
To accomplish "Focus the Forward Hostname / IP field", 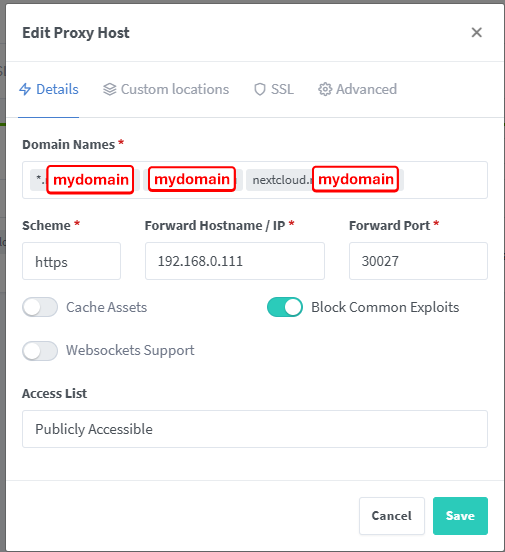I will [235, 261].
